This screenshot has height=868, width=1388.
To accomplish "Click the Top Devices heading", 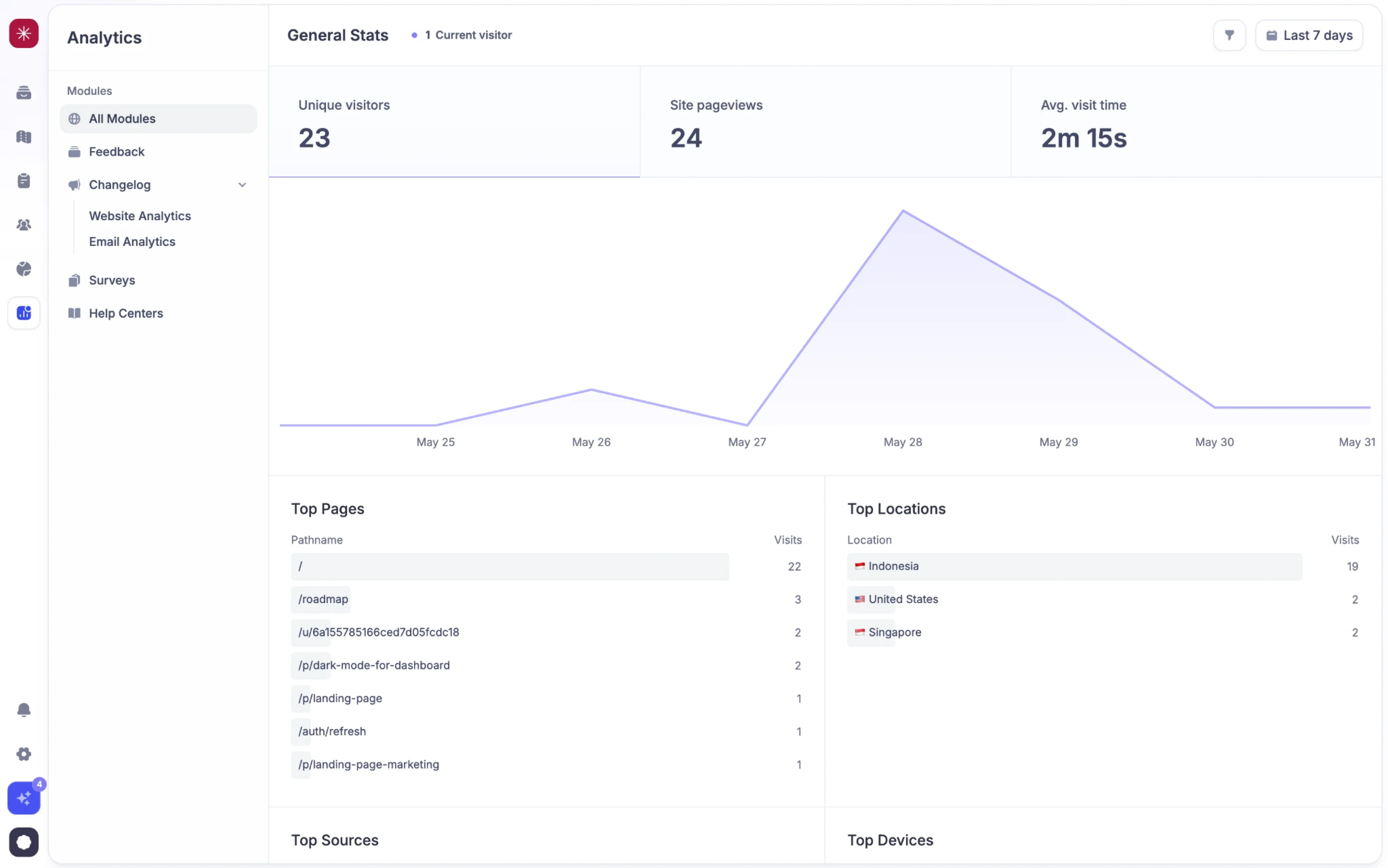I will click(890, 840).
